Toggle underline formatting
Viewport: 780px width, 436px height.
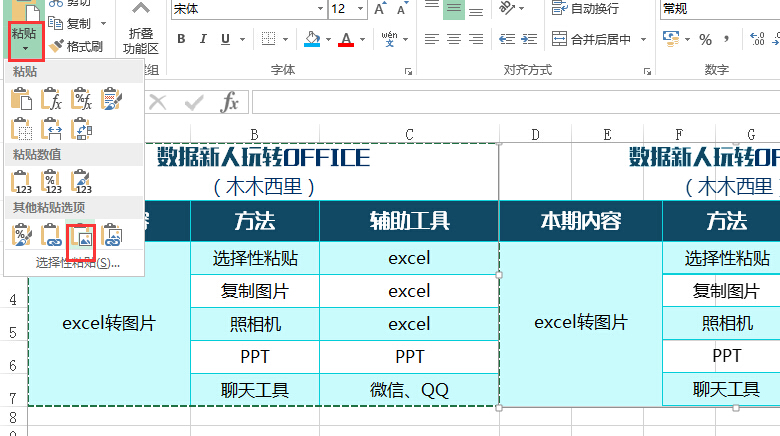(x=225, y=39)
